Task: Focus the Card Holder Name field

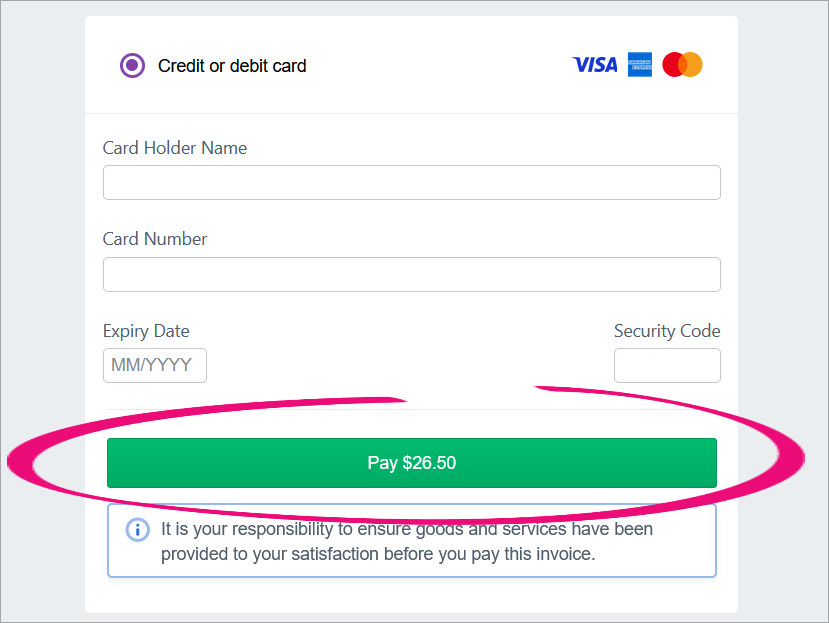Action: click(x=411, y=183)
